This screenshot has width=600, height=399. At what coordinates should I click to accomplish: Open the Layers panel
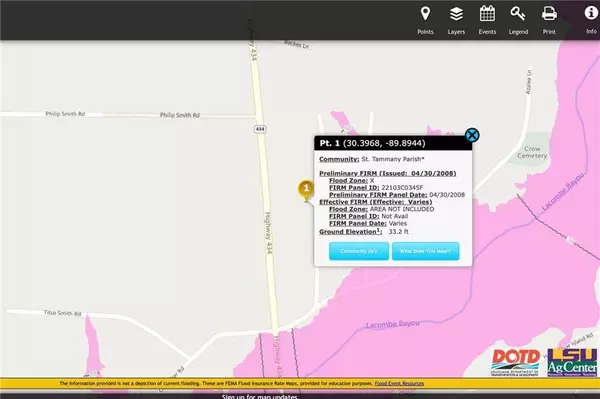(456, 20)
